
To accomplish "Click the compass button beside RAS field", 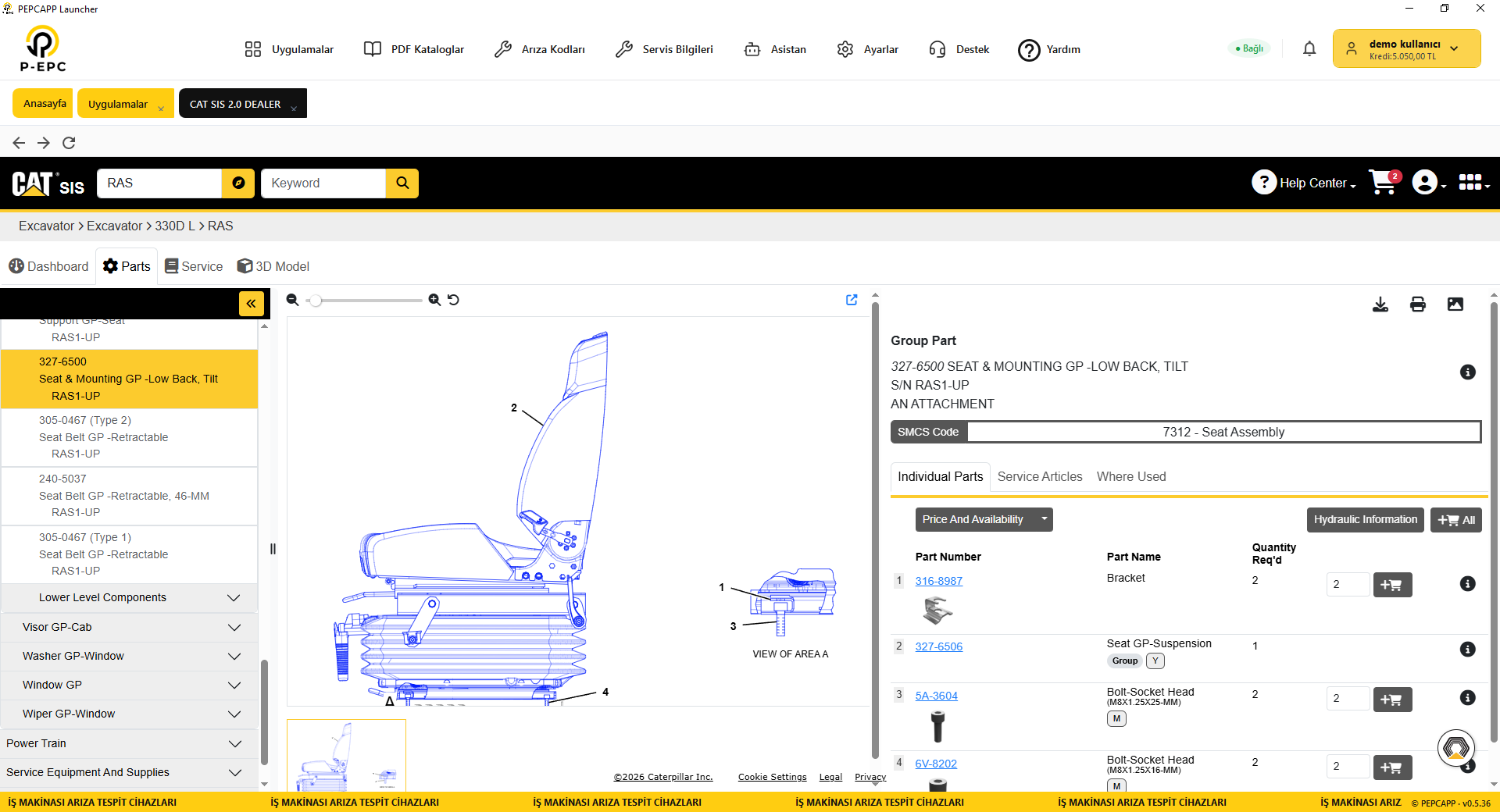I will pos(238,183).
